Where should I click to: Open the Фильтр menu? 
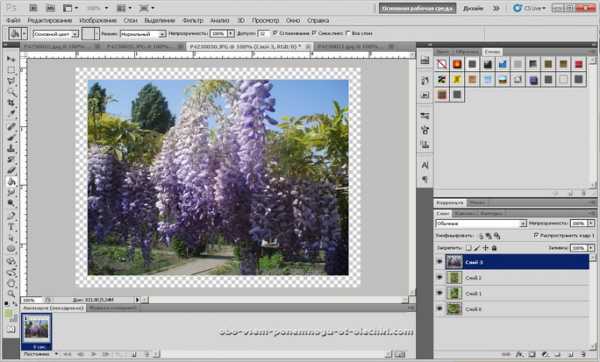click(192, 20)
